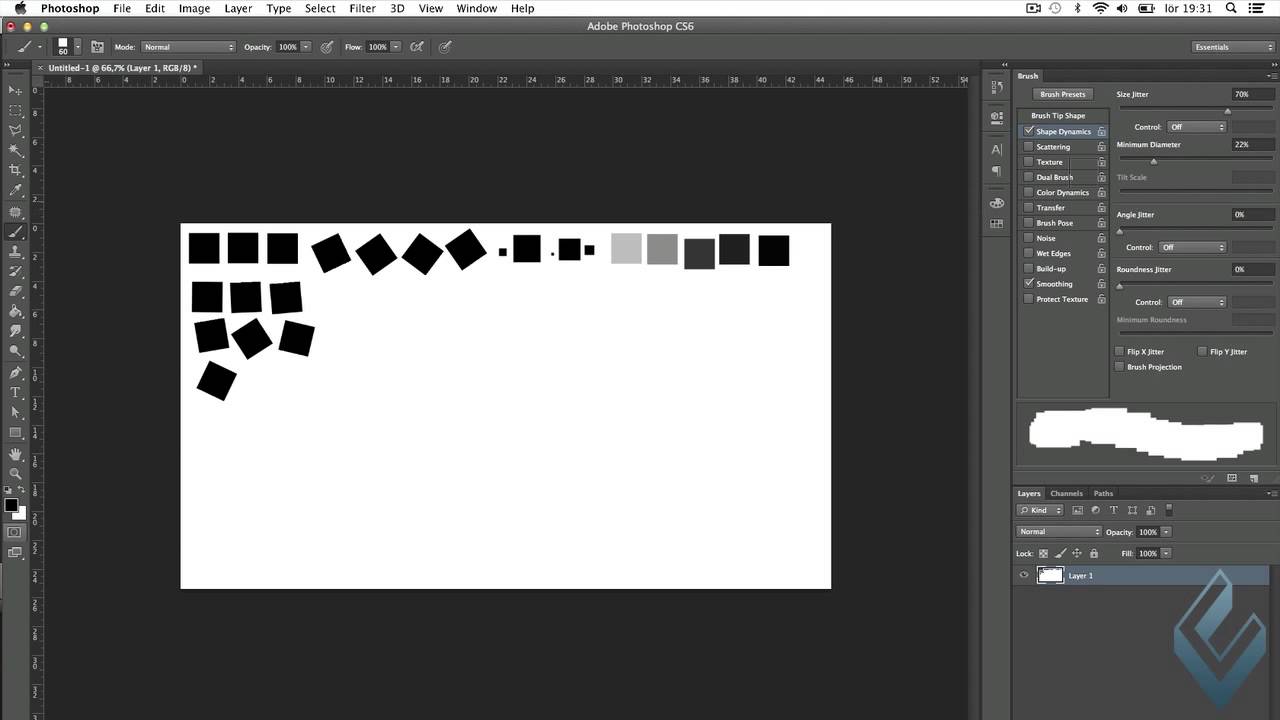
Task: Open the painting Mode dropdown
Action: pos(188,47)
